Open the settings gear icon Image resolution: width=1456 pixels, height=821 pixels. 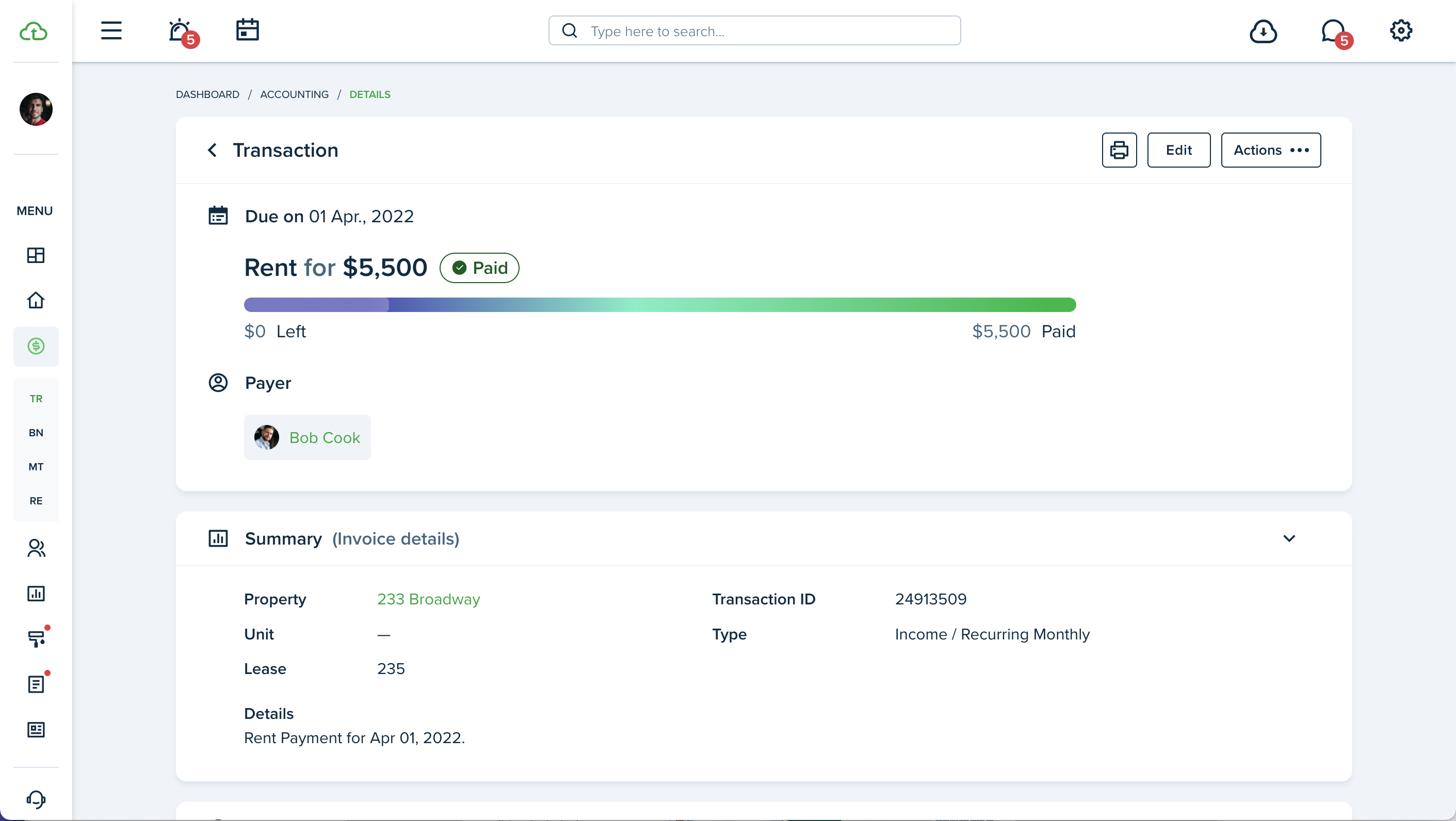click(x=1401, y=30)
